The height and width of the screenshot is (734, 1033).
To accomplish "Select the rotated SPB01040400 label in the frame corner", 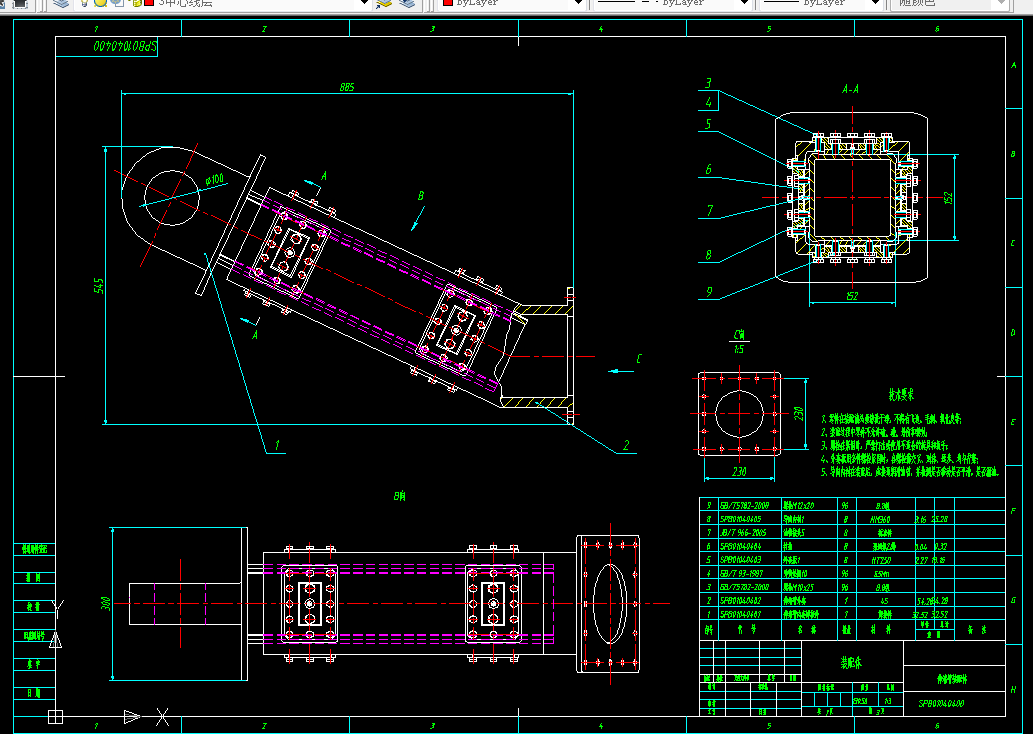I will point(125,46).
